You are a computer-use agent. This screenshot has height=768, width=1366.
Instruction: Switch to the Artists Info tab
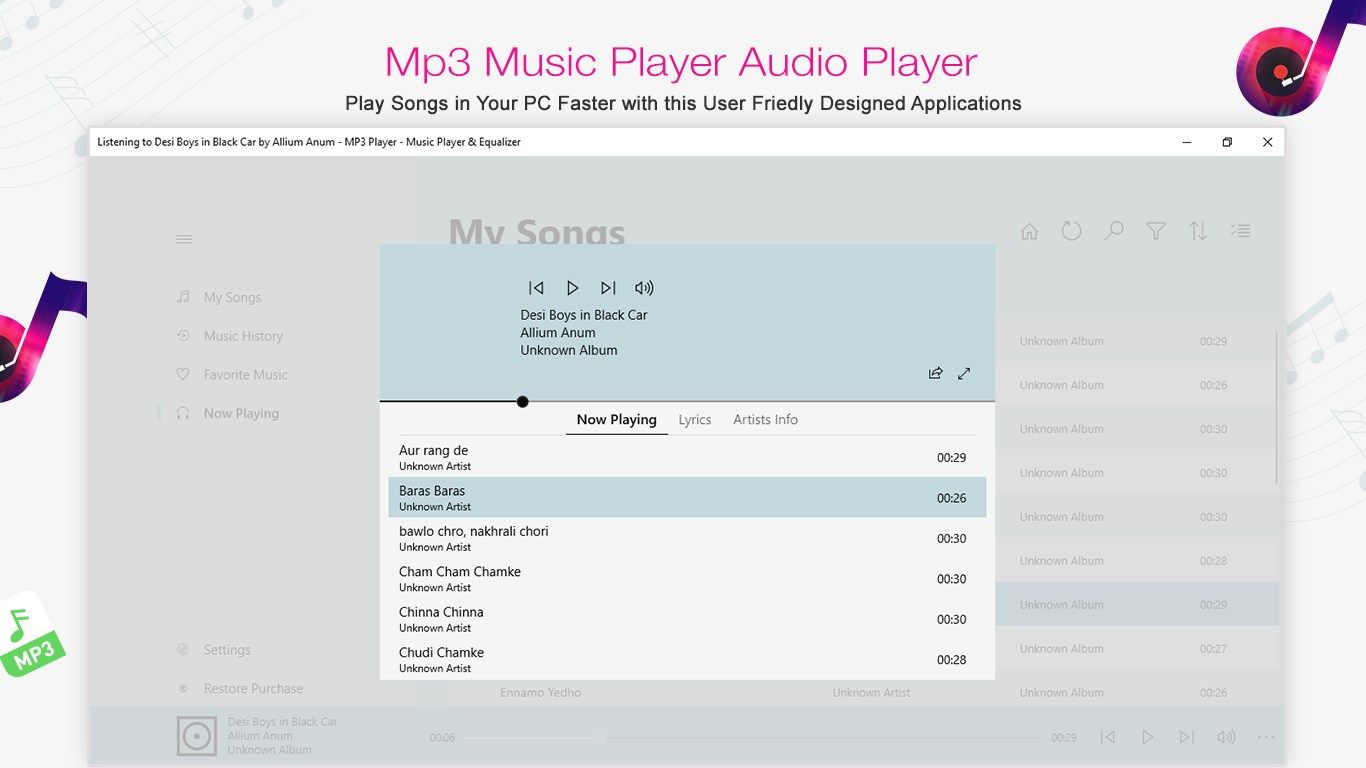point(765,420)
